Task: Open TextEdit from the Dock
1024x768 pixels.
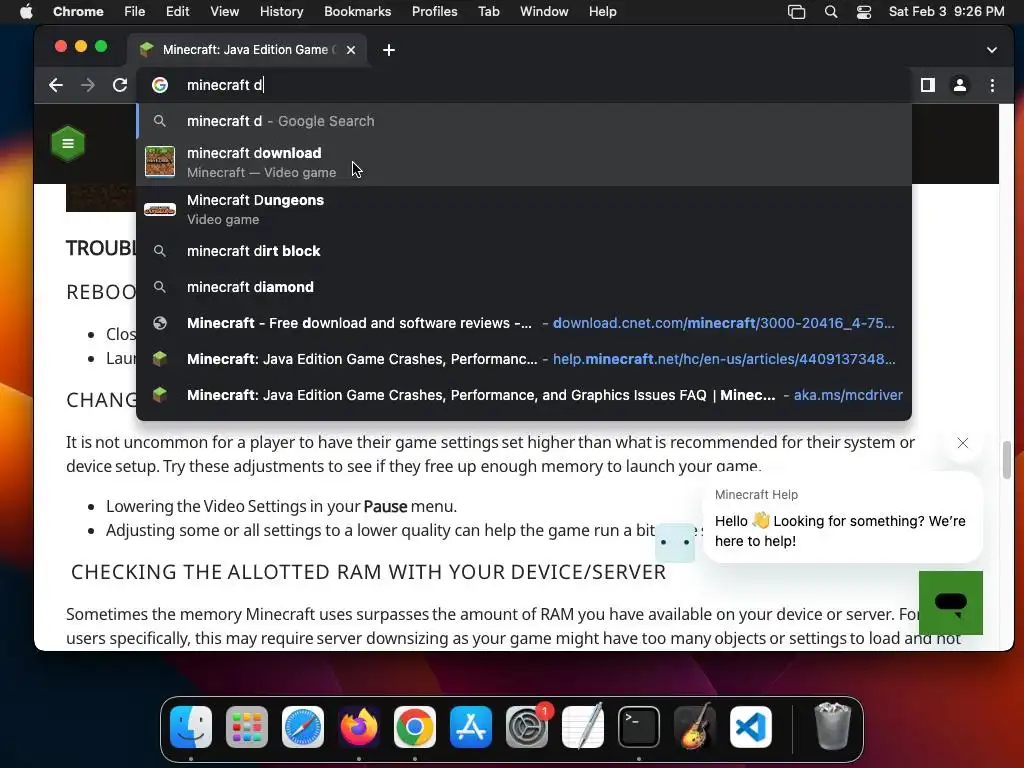Action: click(583, 726)
